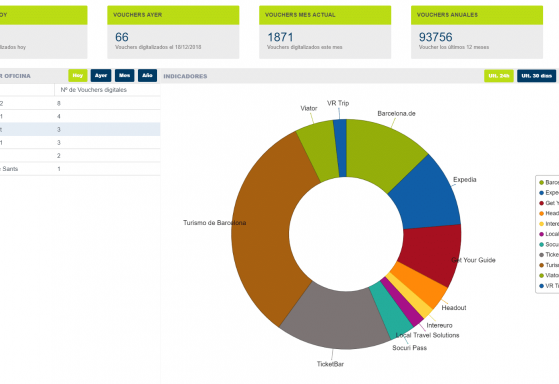559x384 pixels.
Task: Click the yellow Intereuro legend marker
Action: 541,224
